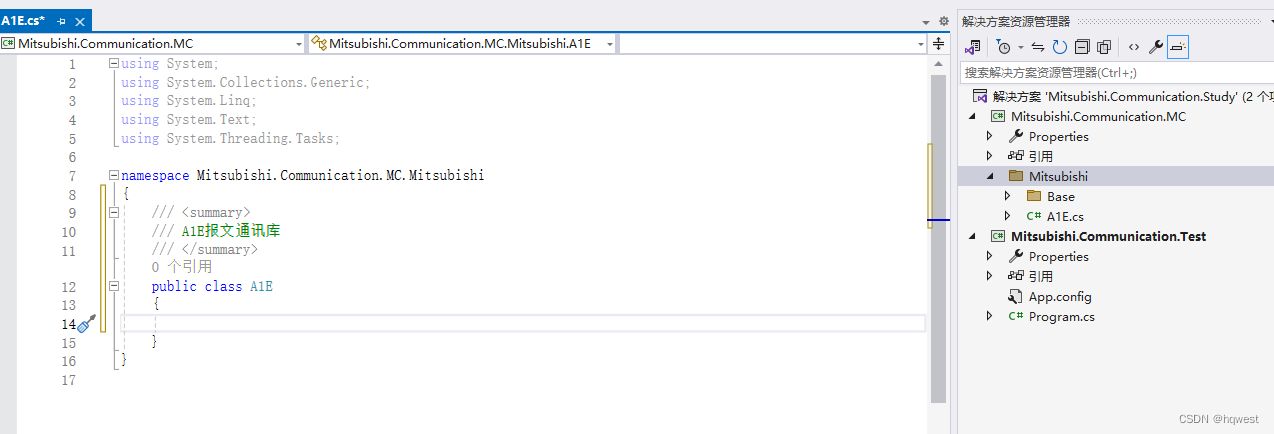Image resolution: width=1274 pixels, height=434 pixels.
Task: Select the A1E.cs* document tab
Action: click(23, 20)
